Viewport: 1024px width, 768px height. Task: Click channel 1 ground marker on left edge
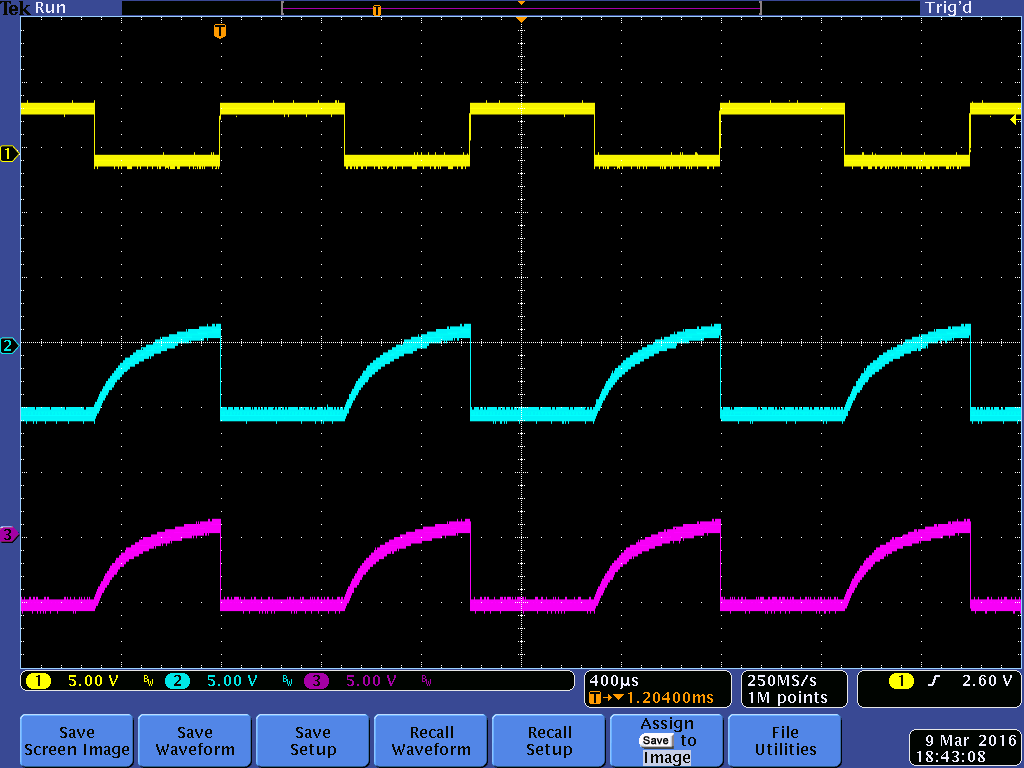(x=9, y=154)
